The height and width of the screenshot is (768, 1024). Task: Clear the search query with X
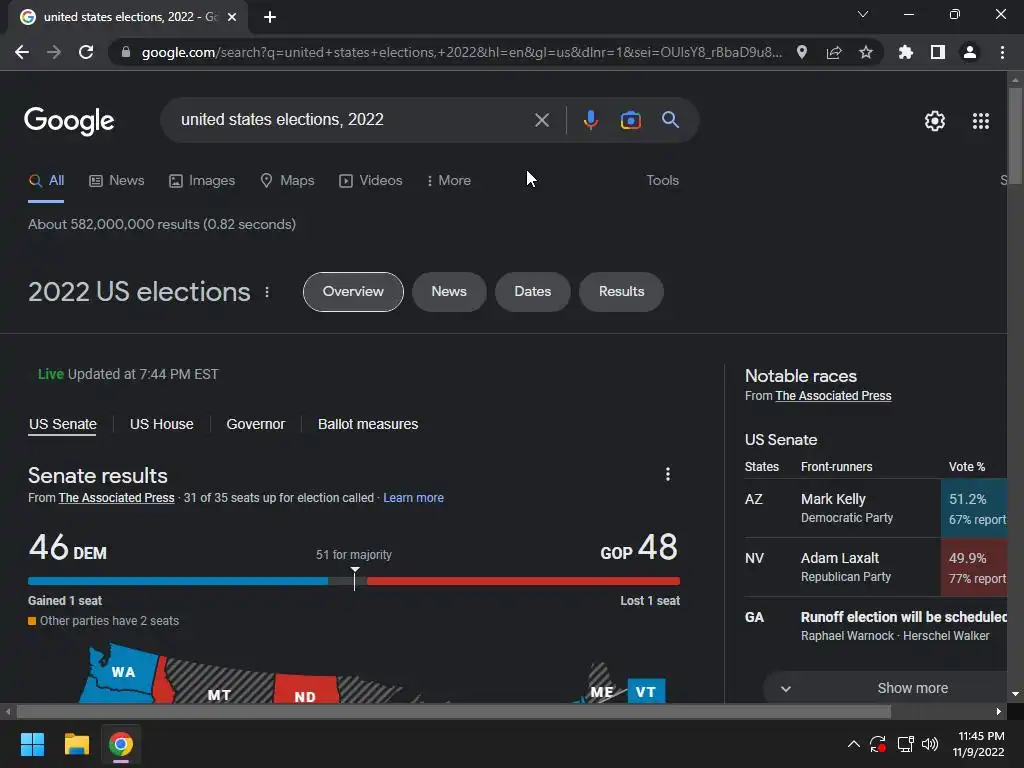[541, 120]
